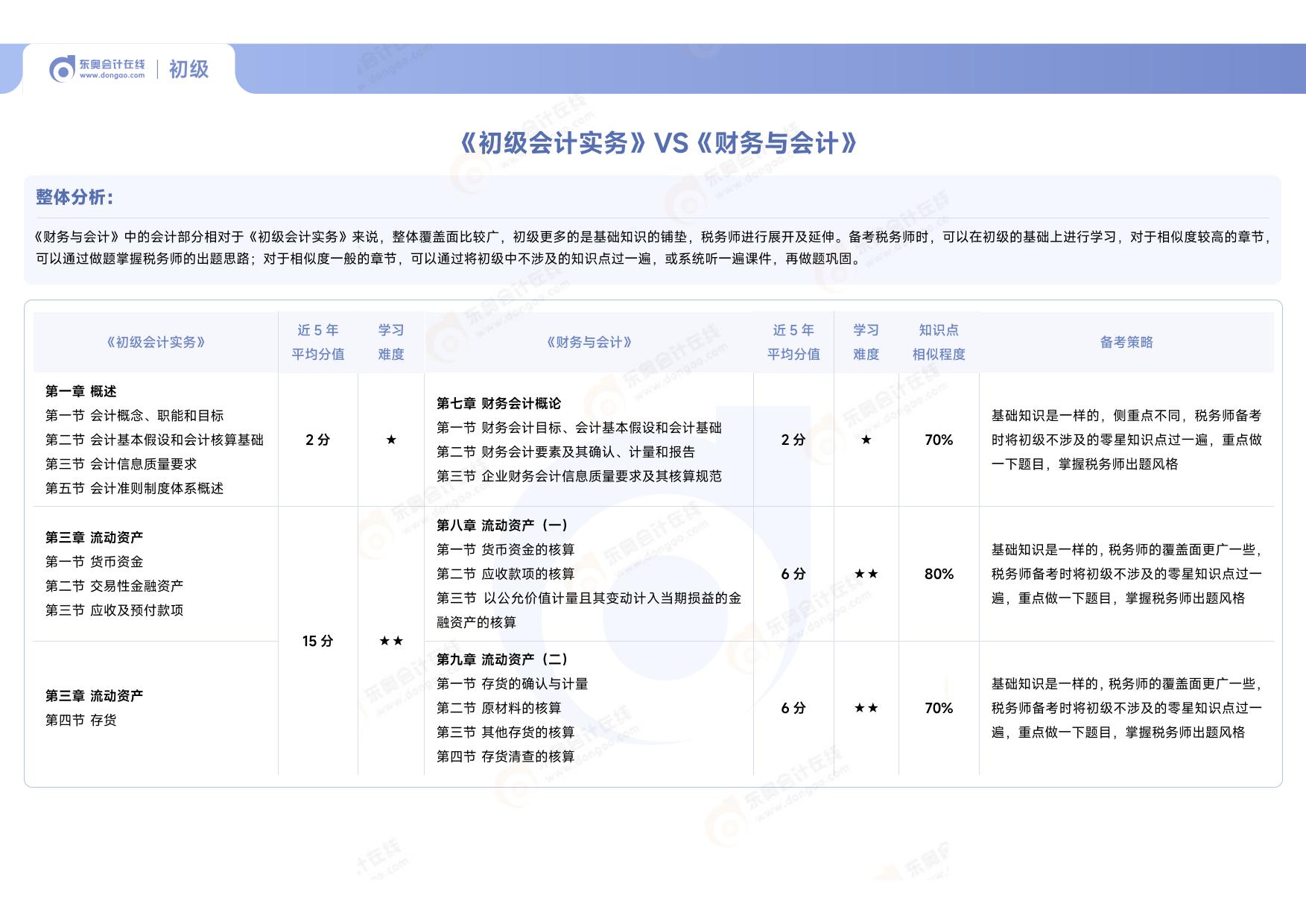Select the 第一章 概述 chapter heading
The width and height of the screenshot is (1306, 924).
(81, 391)
